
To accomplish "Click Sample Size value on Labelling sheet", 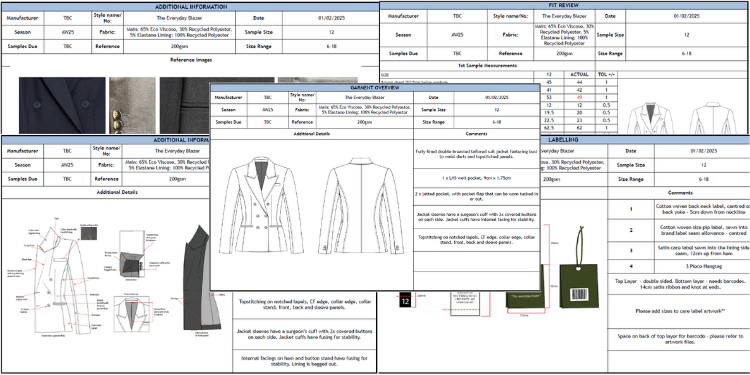I will [703, 165].
